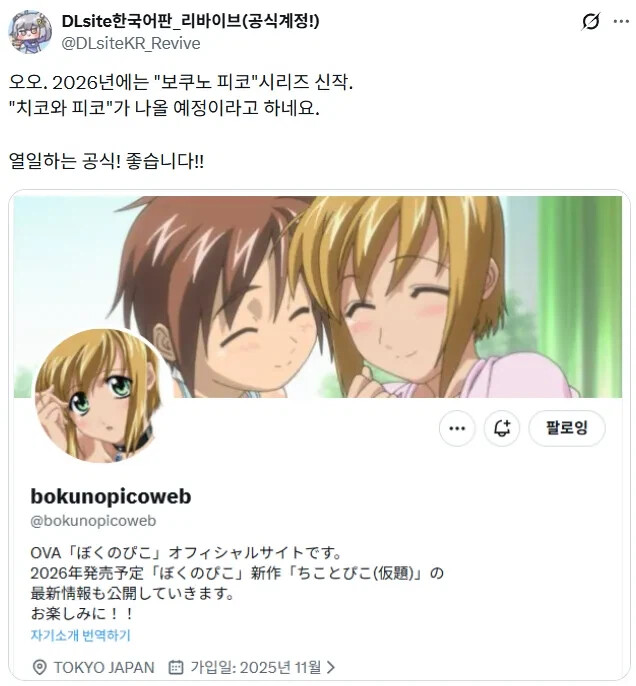Open the DLsite account's profile avatar
The width and height of the screenshot is (636, 686).
point(30,32)
